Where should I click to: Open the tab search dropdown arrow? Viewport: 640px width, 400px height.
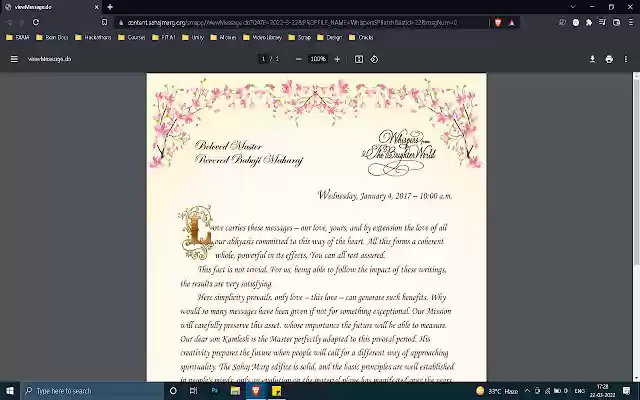tap(573, 7)
